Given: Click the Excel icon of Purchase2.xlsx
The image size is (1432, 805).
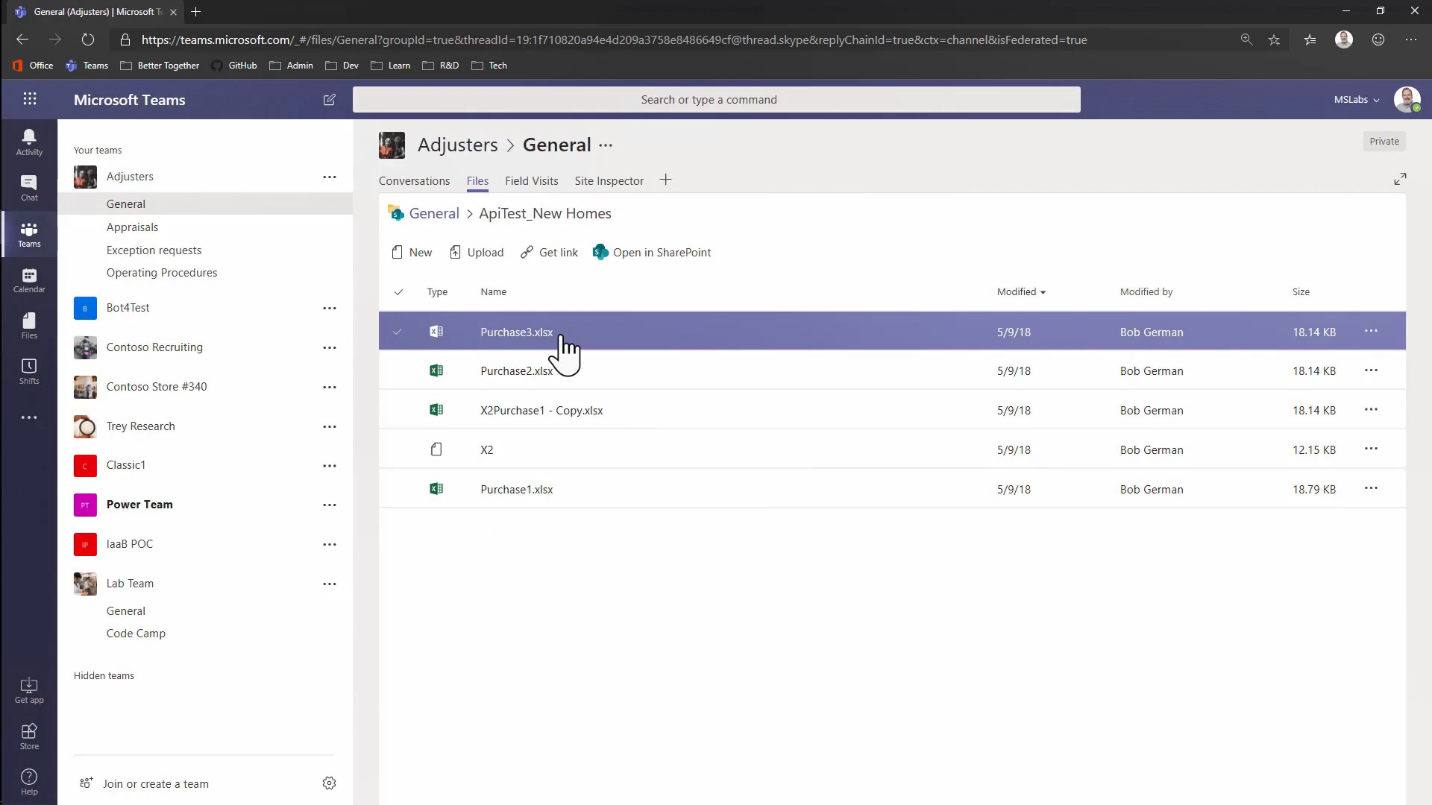Looking at the screenshot, I should point(436,370).
